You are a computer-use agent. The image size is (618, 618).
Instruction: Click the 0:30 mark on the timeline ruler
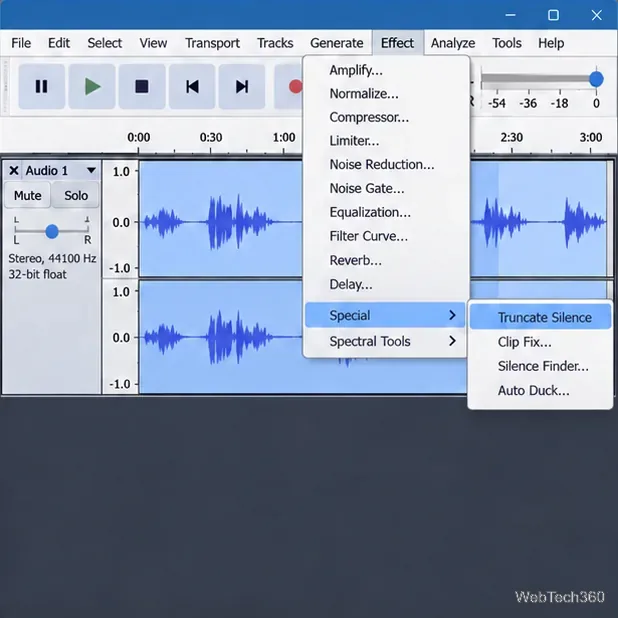211,138
